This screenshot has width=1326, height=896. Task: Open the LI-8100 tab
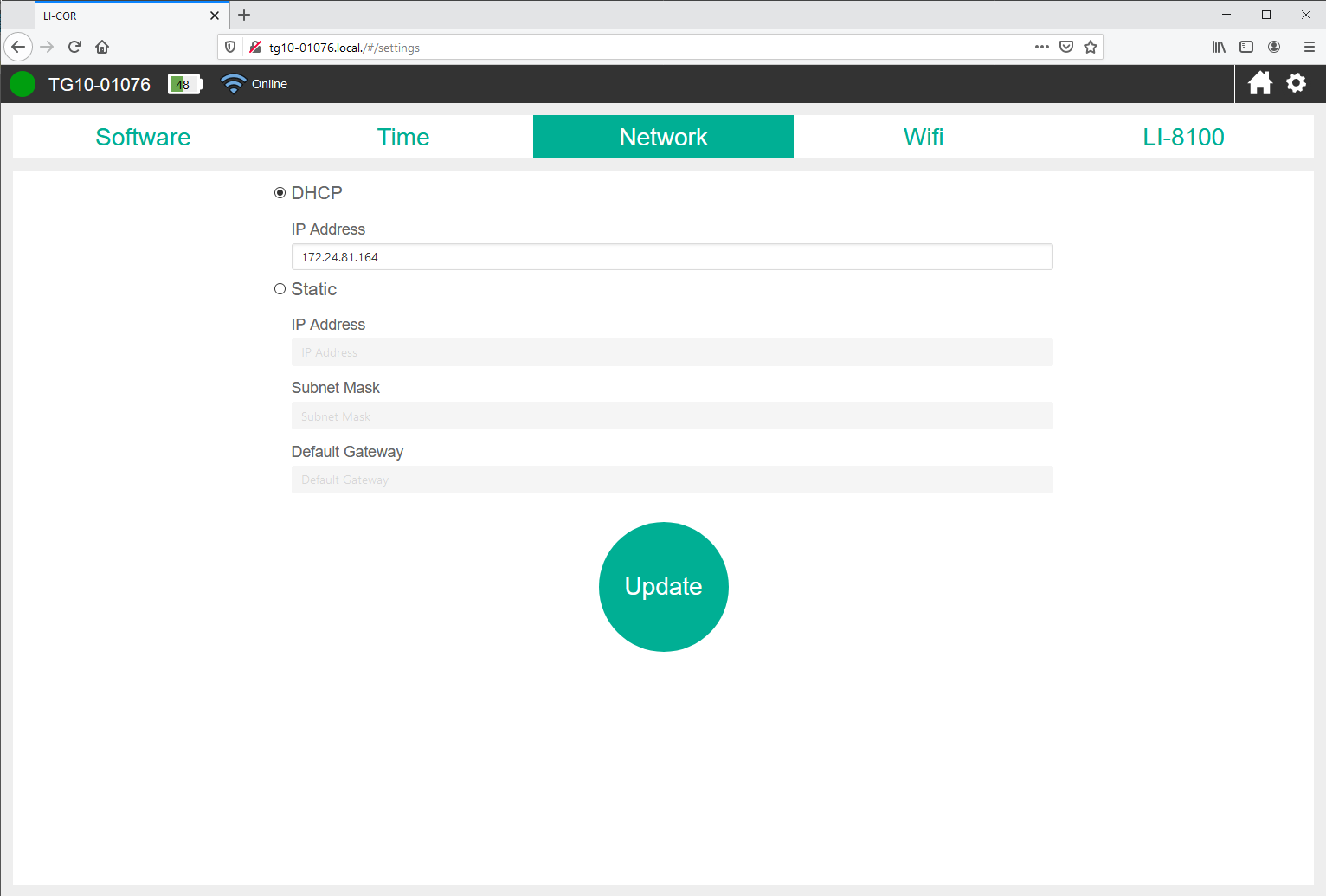[1183, 137]
